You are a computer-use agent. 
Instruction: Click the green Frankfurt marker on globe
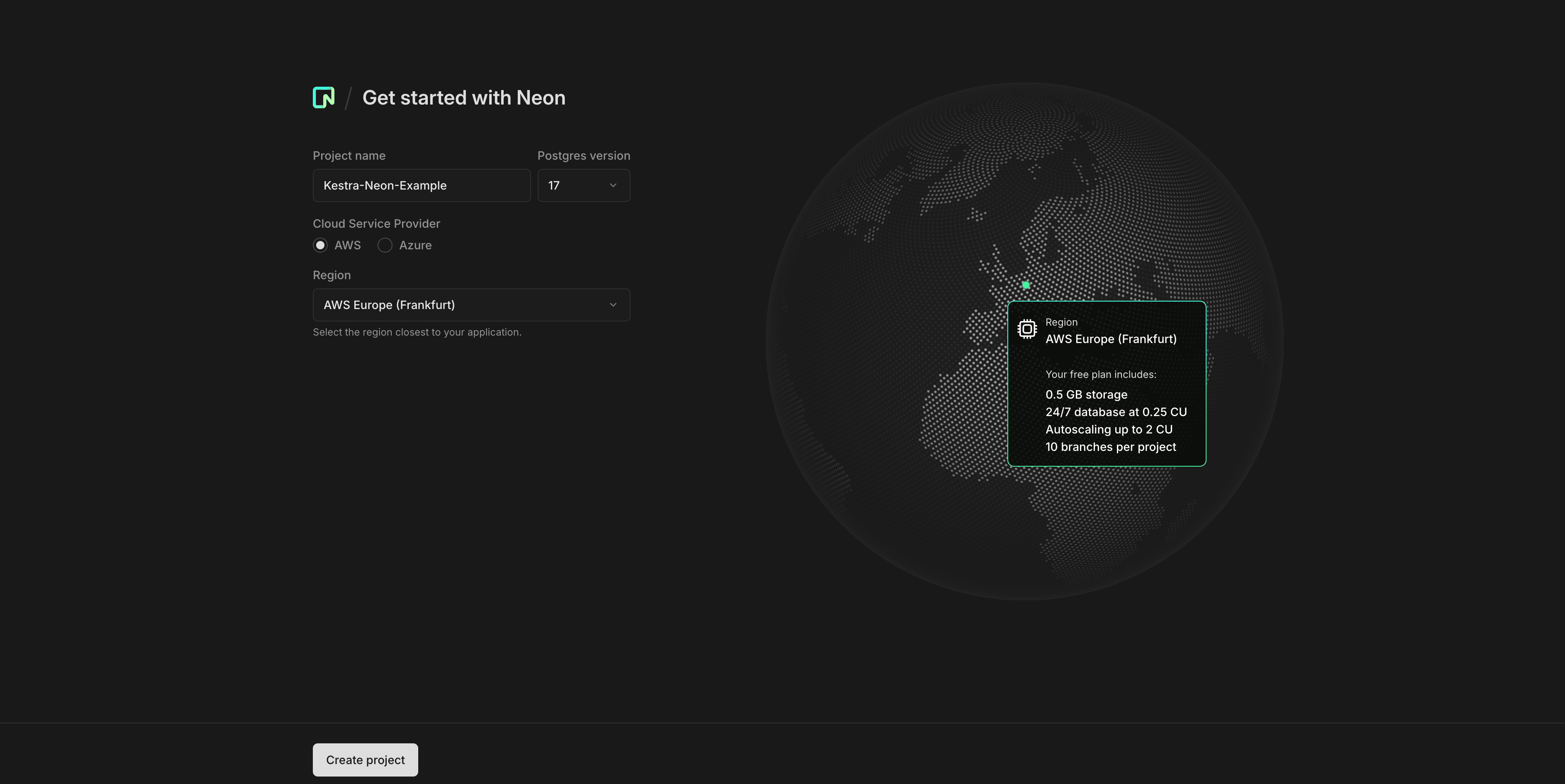coord(1026,285)
